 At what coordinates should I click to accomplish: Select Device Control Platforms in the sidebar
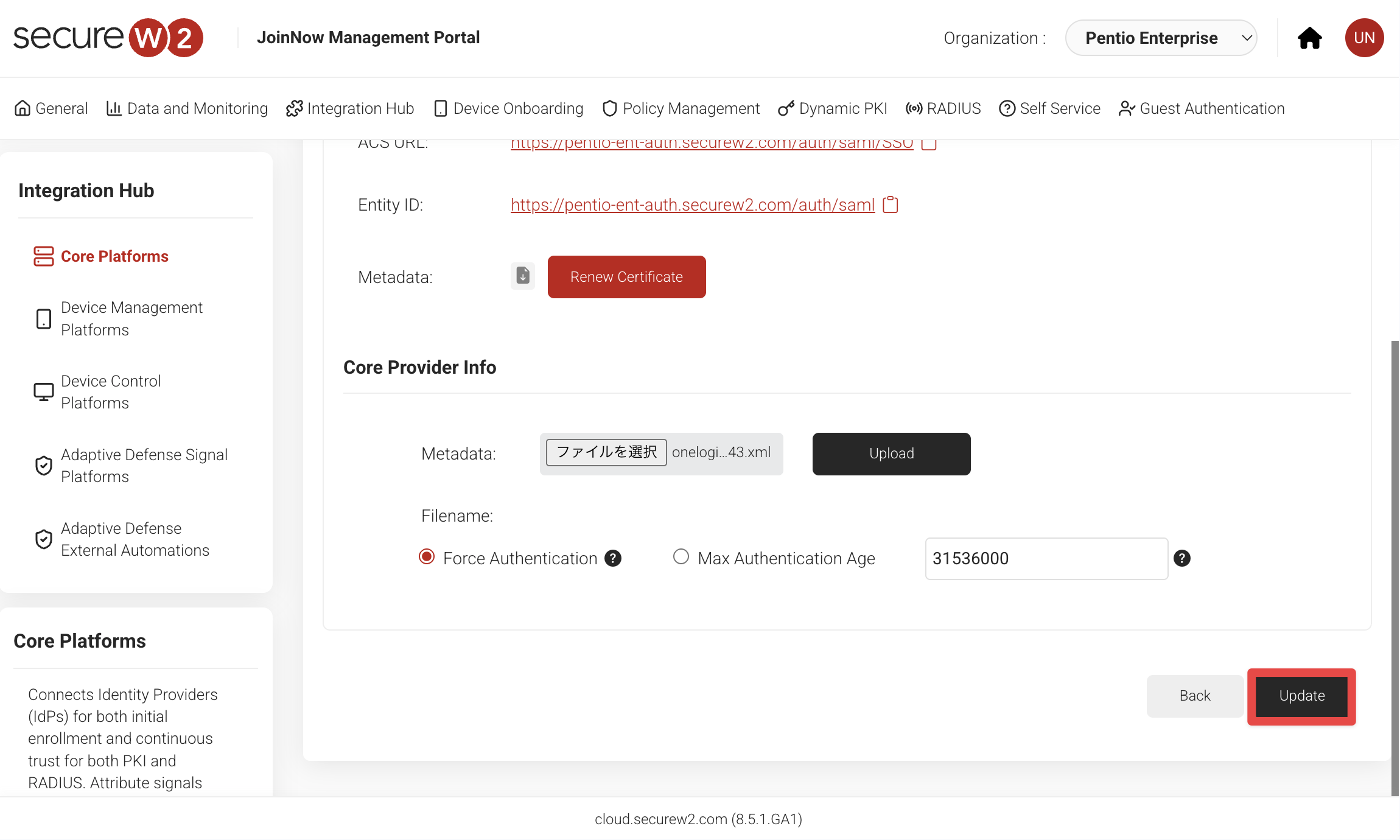tap(111, 392)
